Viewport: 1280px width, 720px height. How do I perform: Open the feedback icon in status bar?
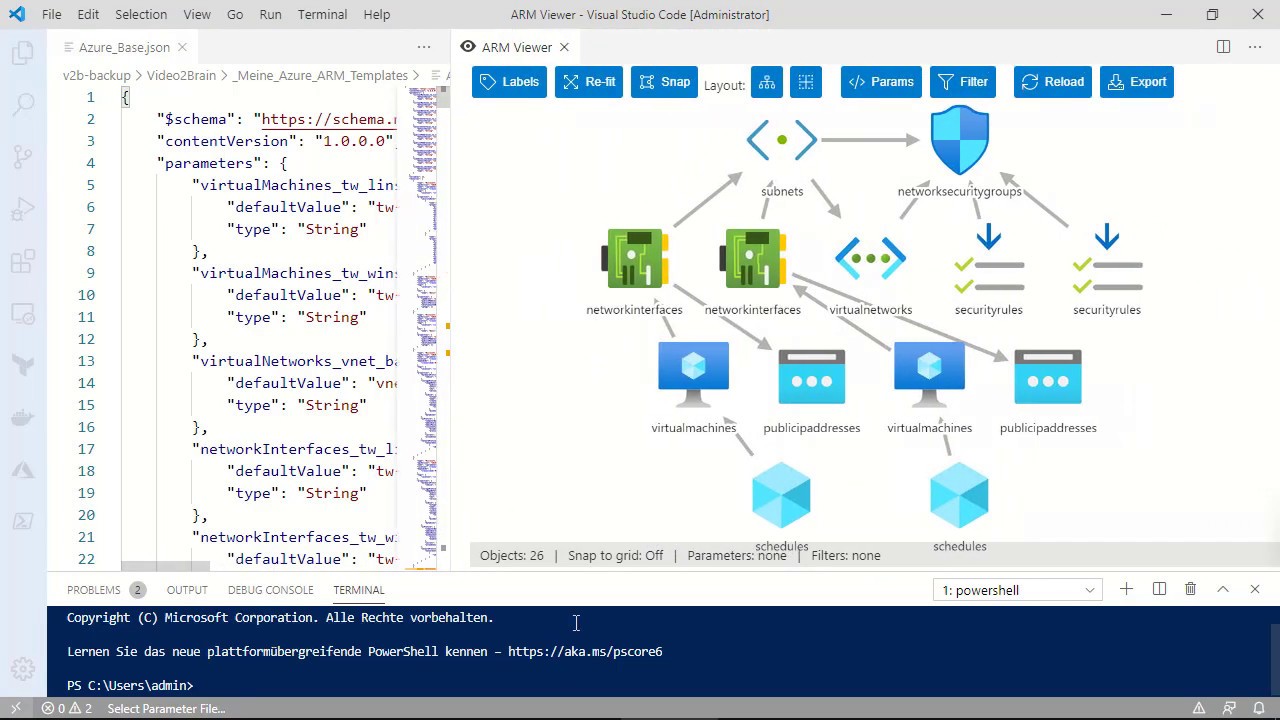coord(1230,708)
